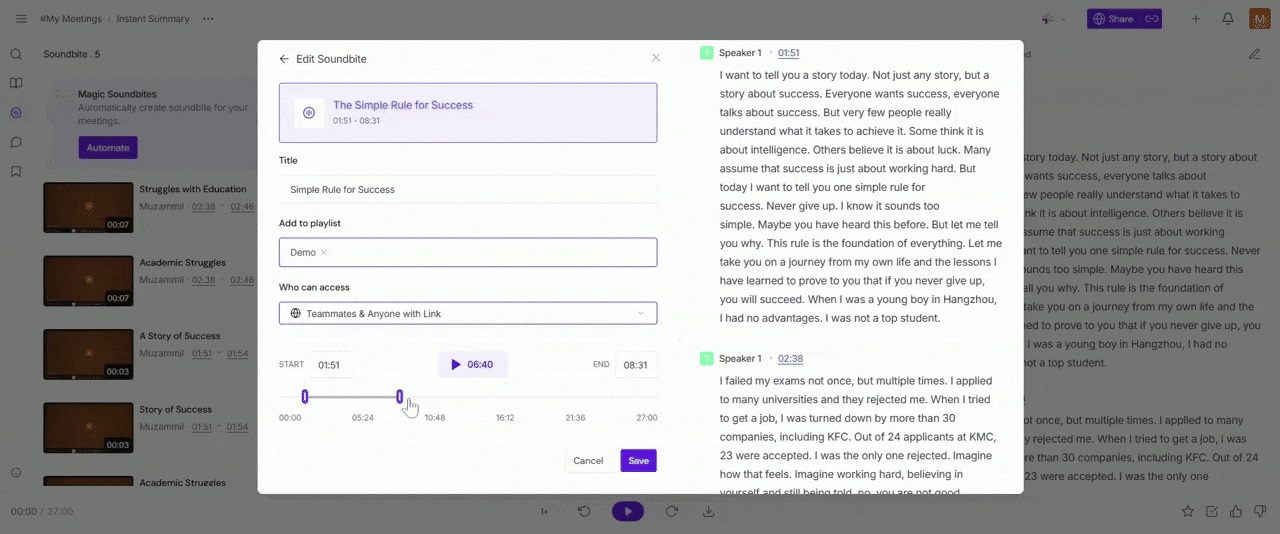The image size is (1280, 534).
Task: Close the Edit Soundbite dialog
Action: (656, 58)
